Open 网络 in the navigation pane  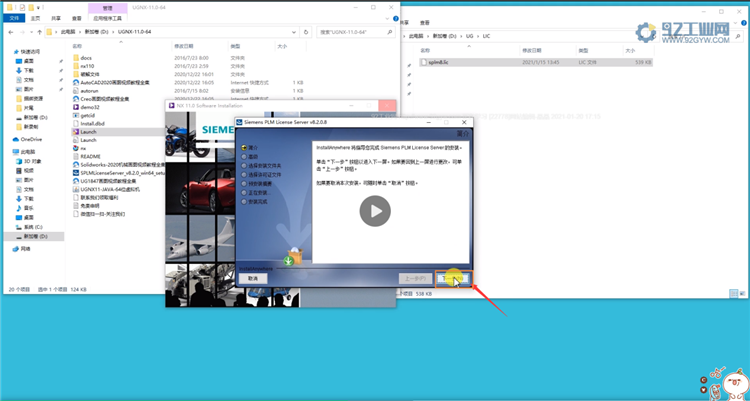click(x=25, y=249)
